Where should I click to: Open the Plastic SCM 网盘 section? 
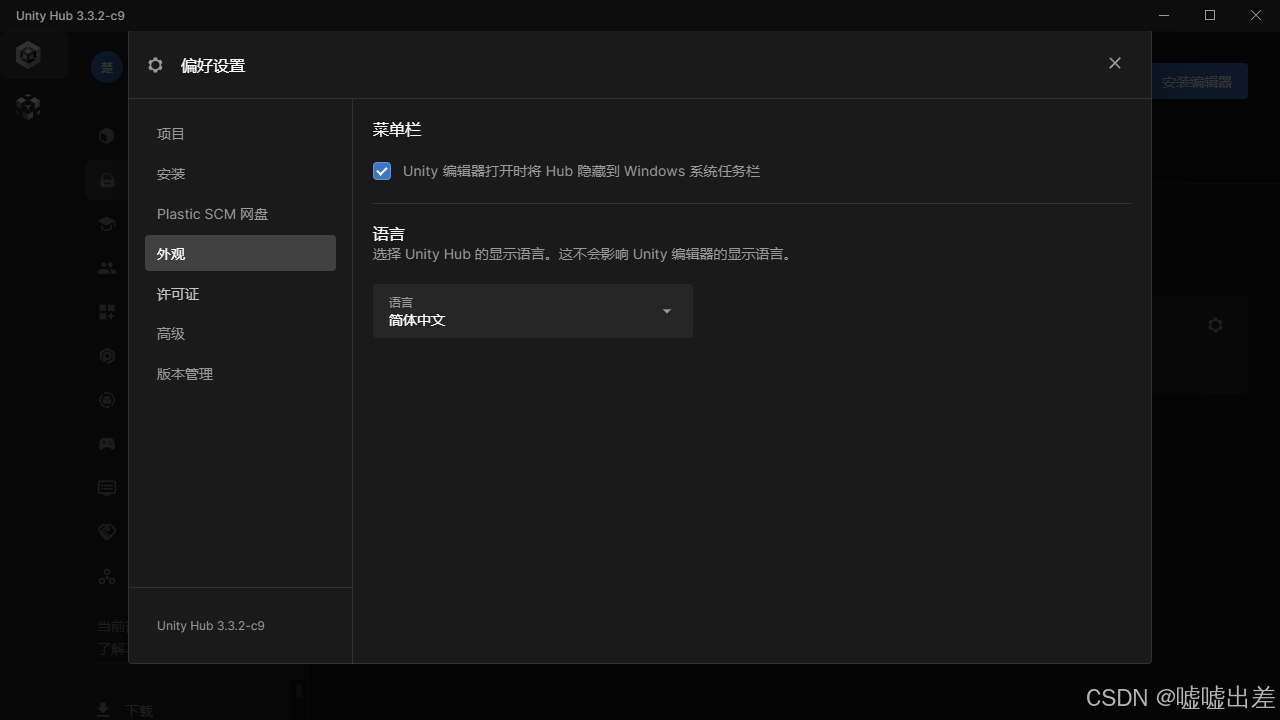[240, 214]
